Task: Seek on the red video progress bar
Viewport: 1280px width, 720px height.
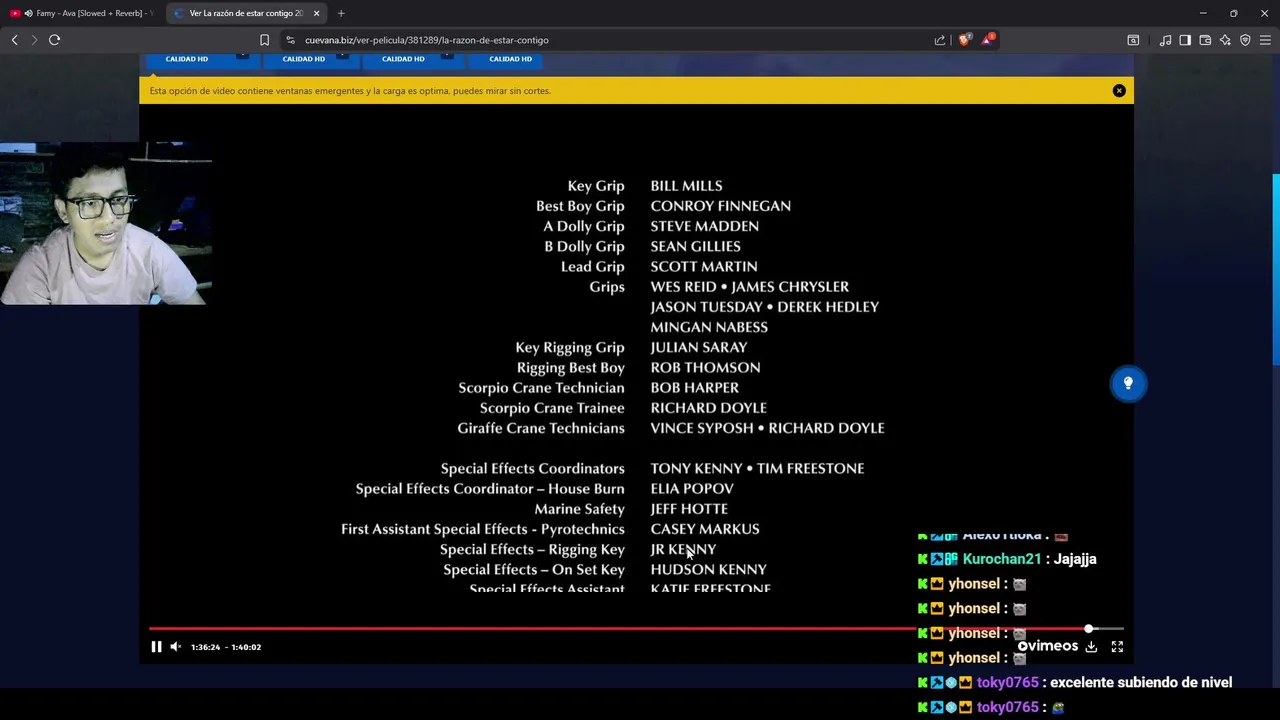Action: (636, 629)
